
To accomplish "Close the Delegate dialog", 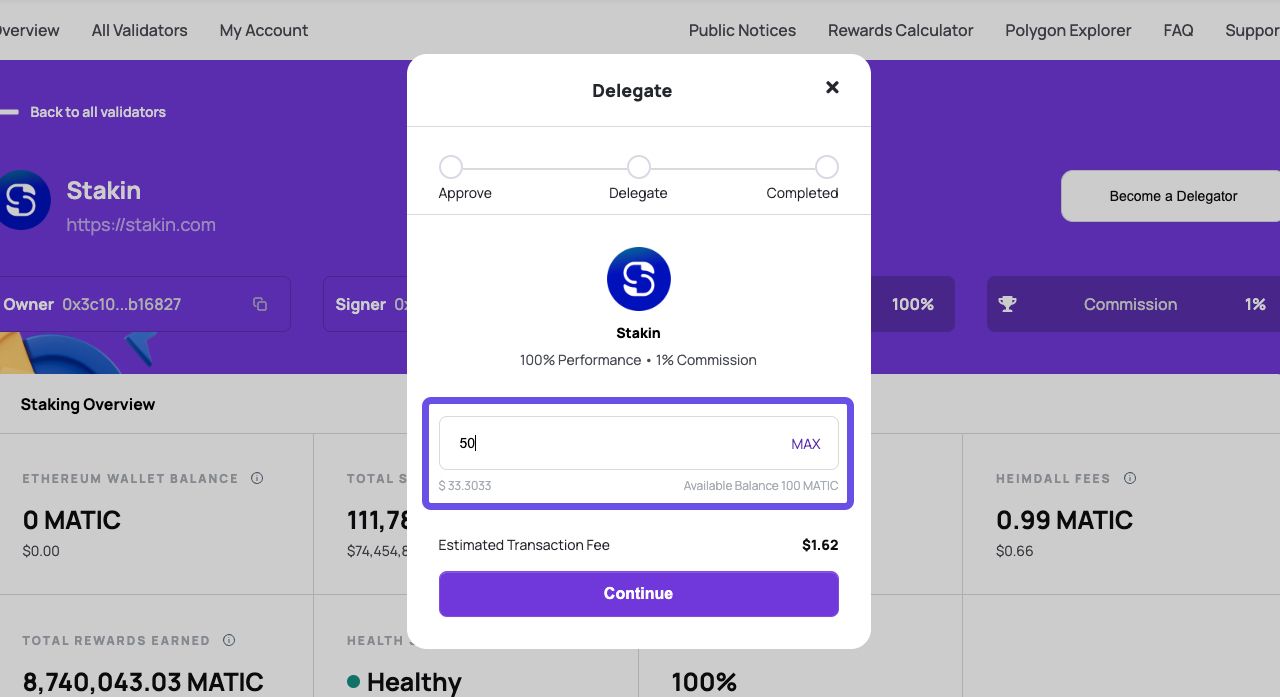I will (832, 88).
